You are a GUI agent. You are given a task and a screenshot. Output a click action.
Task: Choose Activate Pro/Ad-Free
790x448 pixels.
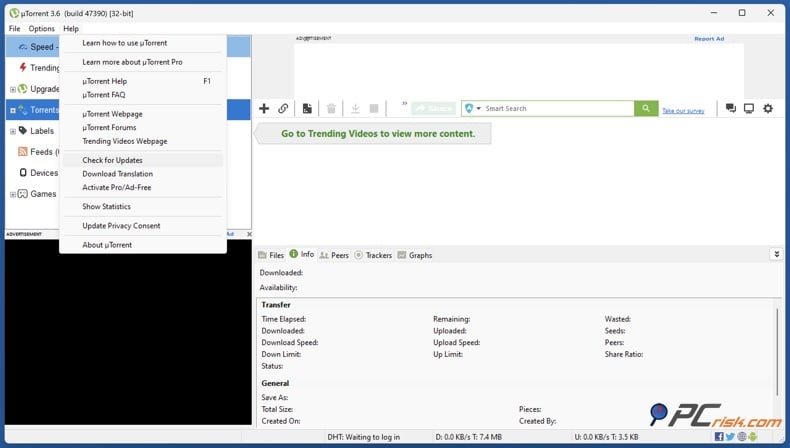tap(143, 187)
